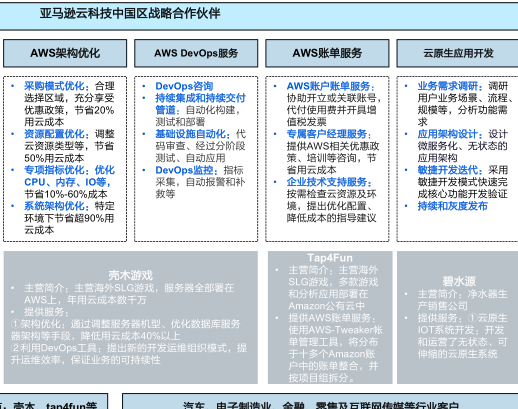Click the bottom box listing 汽车、电子制造业、金融 customers
Viewport: 518px width, 409px height.
click(320, 402)
